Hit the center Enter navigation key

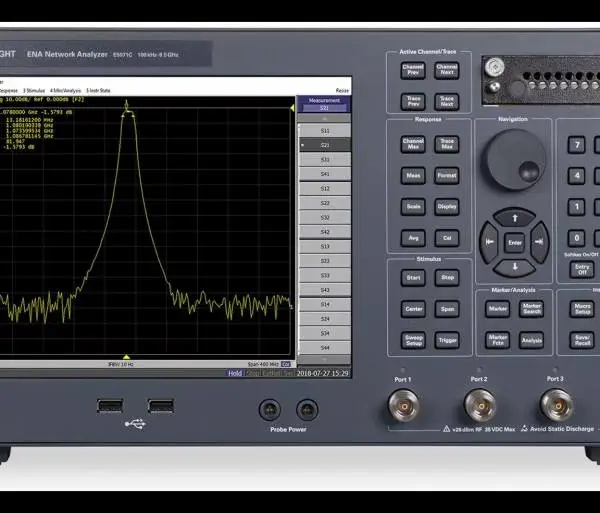(x=515, y=243)
